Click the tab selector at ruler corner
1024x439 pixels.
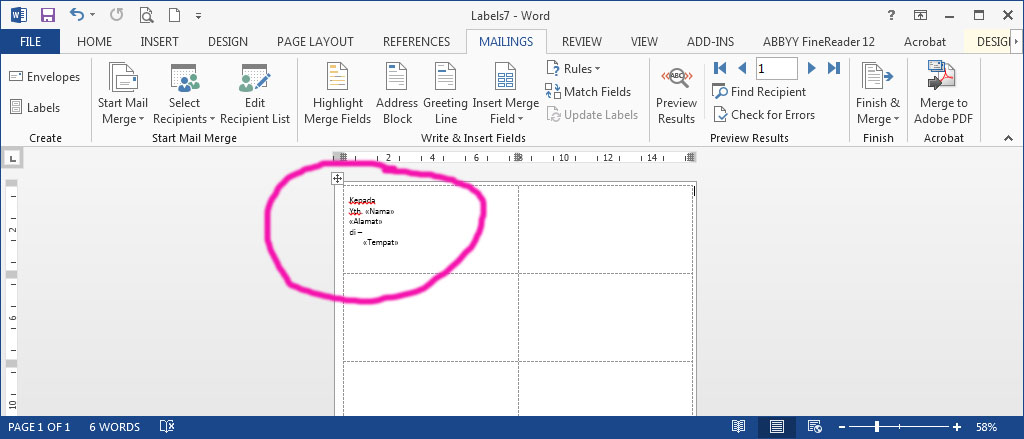pyautogui.click(x=13, y=157)
